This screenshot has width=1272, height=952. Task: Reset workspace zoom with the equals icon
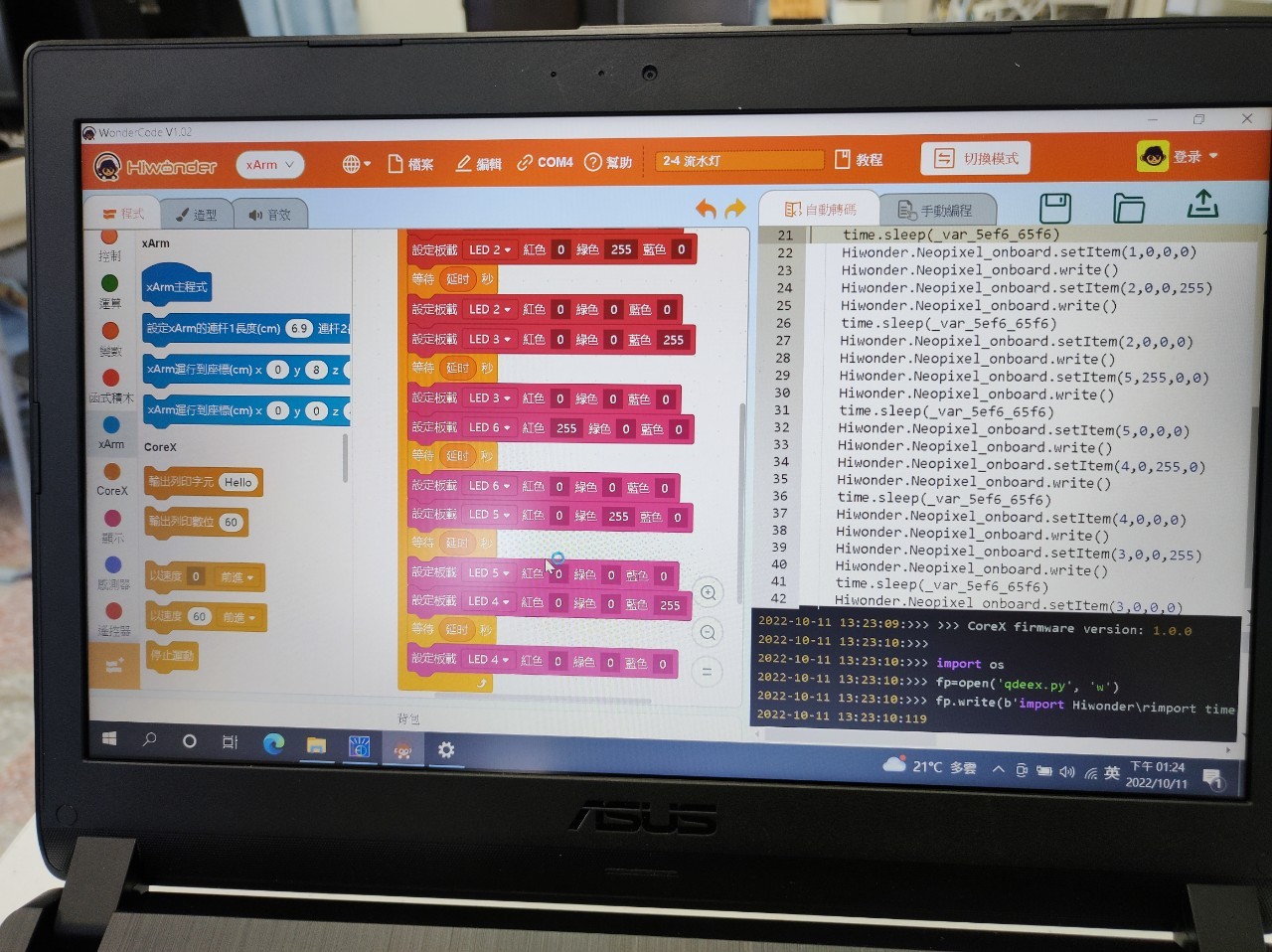tap(707, 672)
